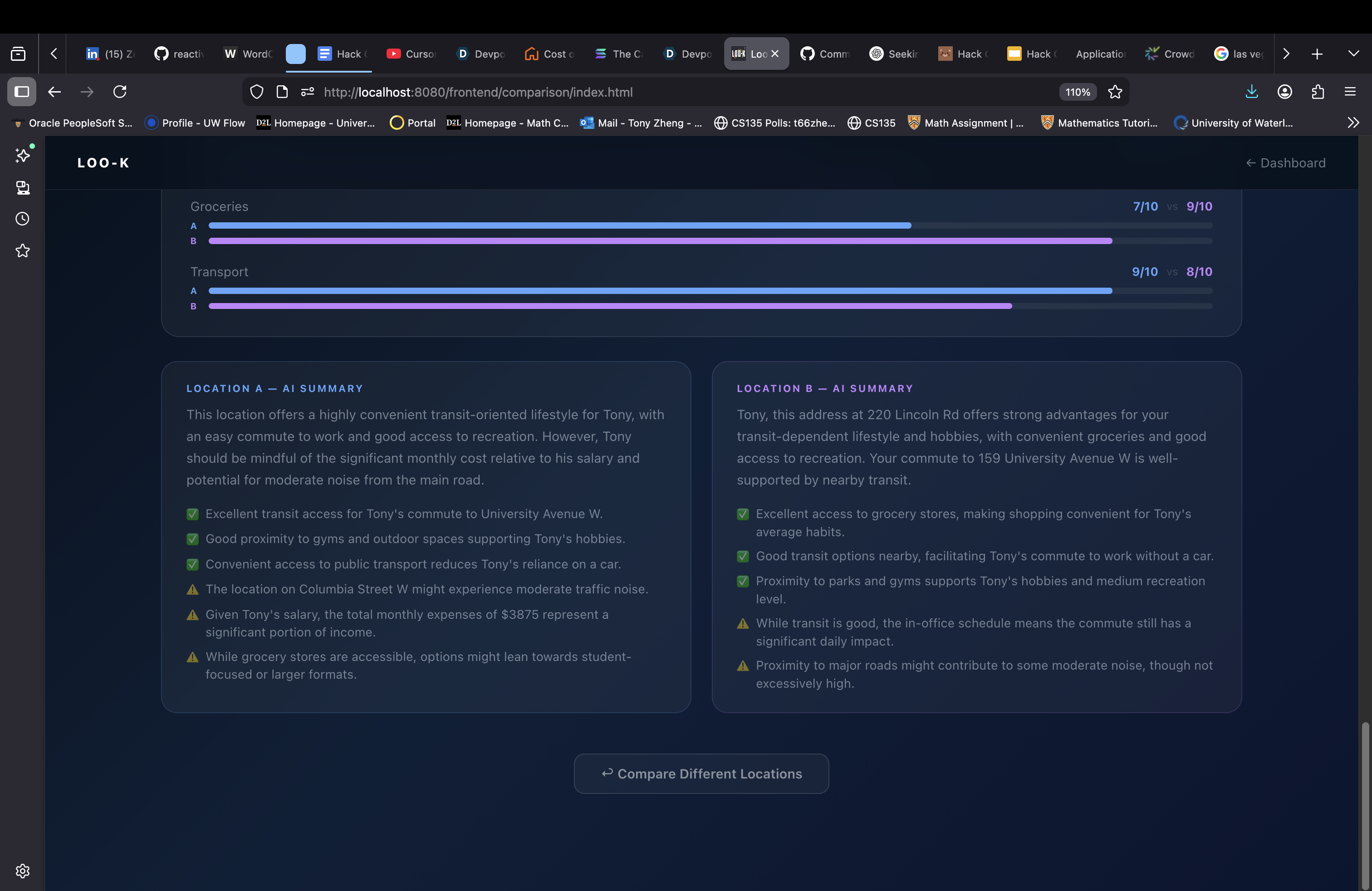Expand the list all tabs chevron
The height and width of the screenshot is (891, 1372).
(1353, 54)
